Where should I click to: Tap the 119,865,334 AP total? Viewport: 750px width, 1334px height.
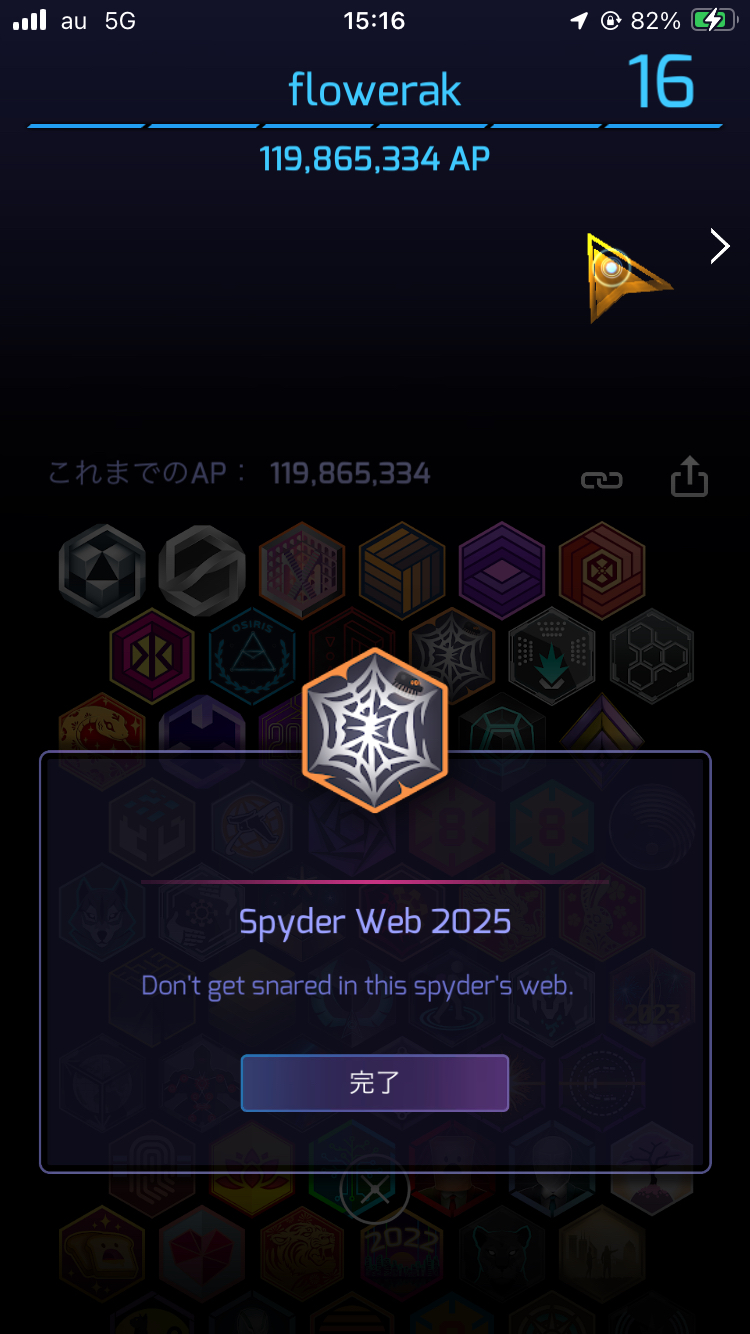[x=375, y=159]
